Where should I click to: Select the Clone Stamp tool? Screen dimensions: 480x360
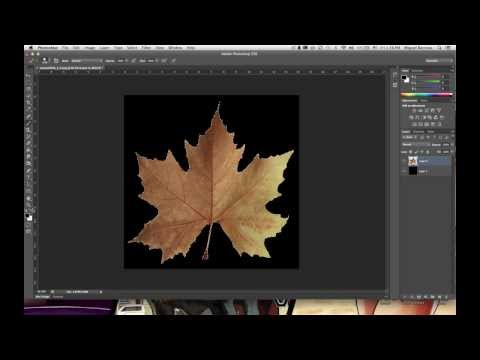point(29,130)
